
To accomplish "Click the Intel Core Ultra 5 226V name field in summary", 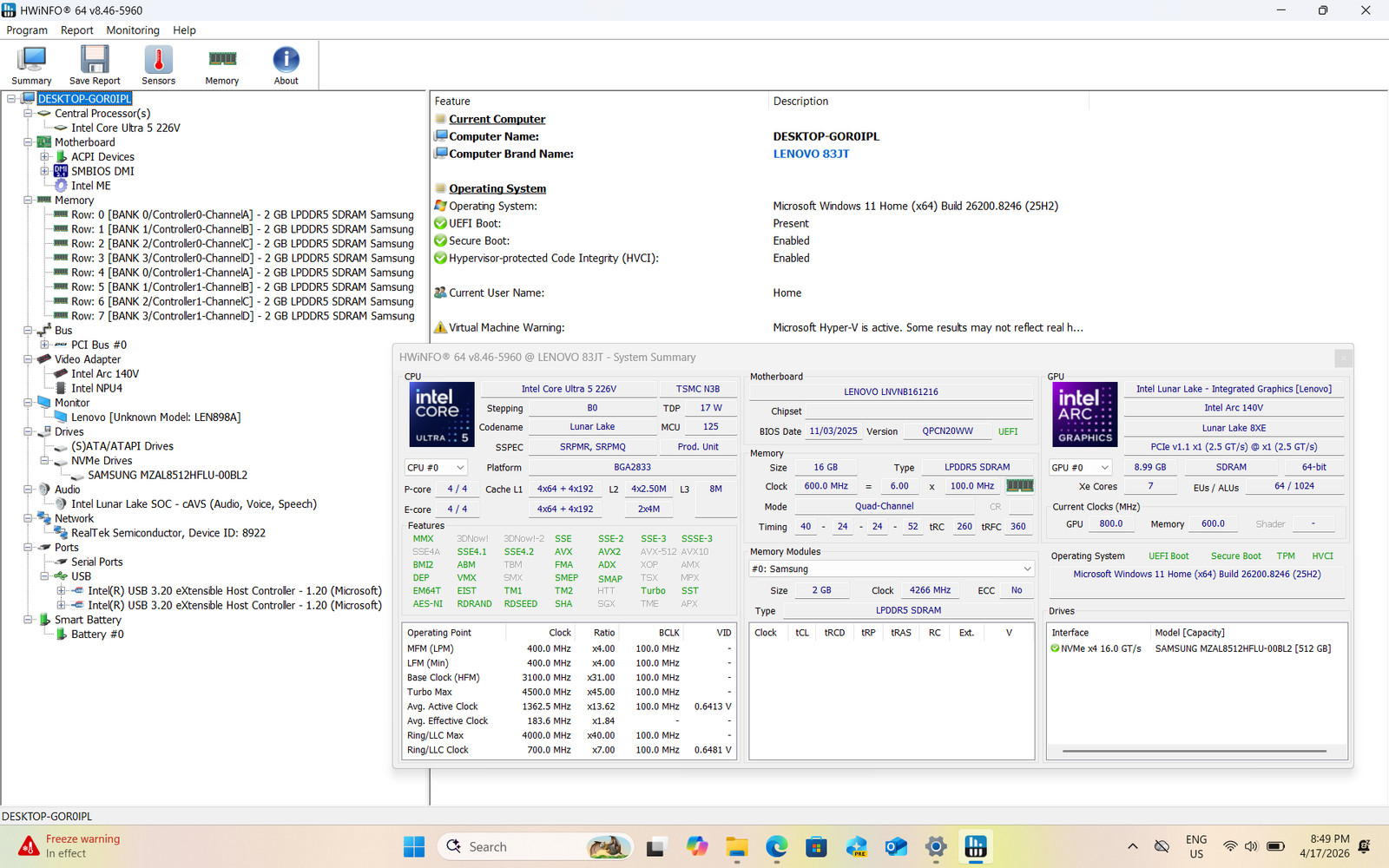I will pos(569,389).
